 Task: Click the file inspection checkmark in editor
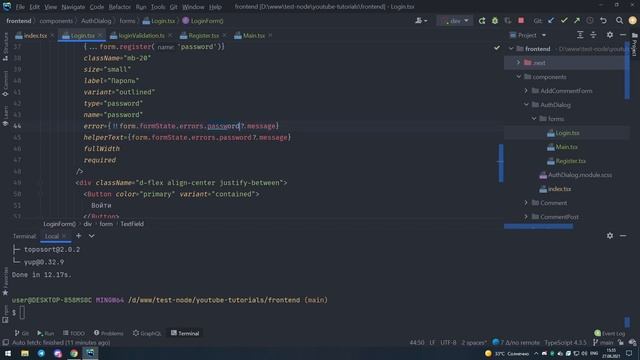(497, 48)
